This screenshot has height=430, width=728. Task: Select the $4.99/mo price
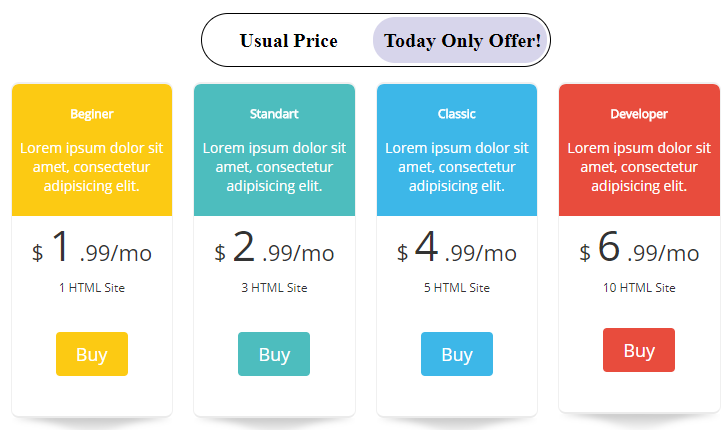pos(457,249)
